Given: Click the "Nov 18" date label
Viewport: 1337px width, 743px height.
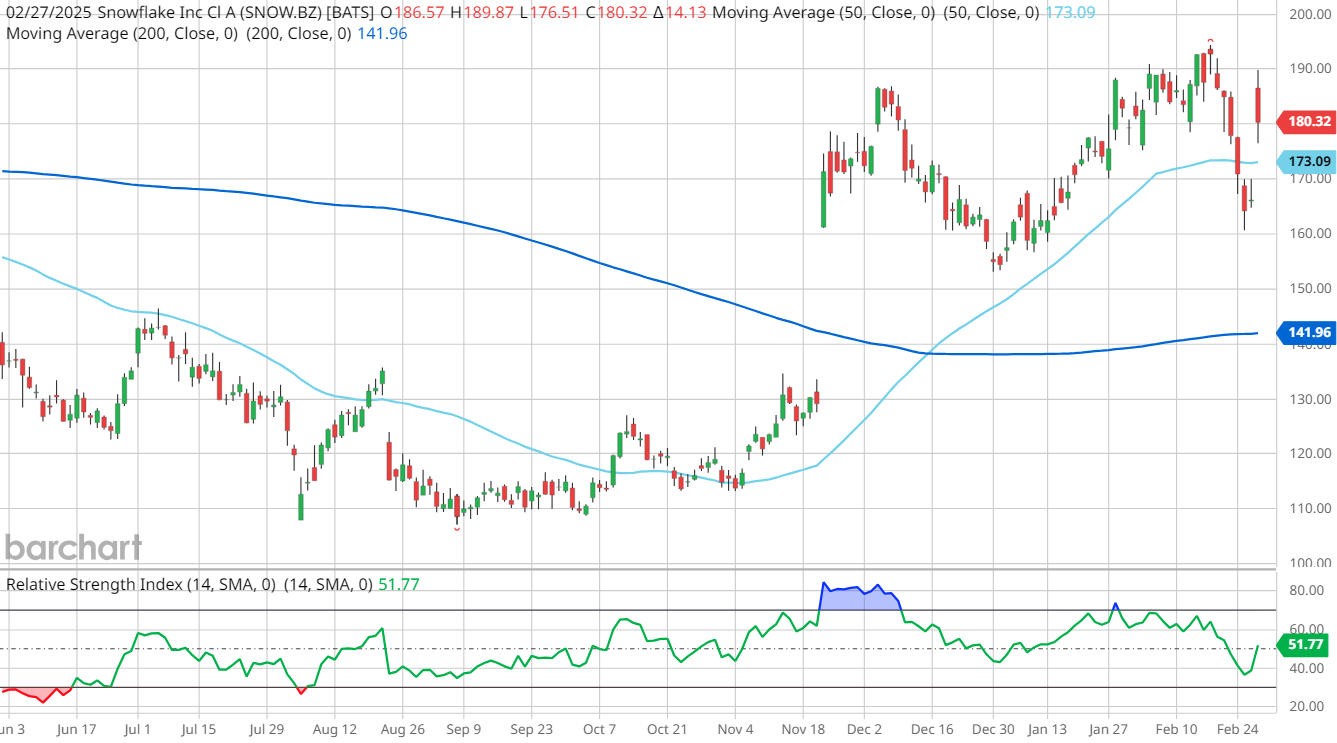Looking at the screenshot, I should pyautogui.click(x=805, y=730).
